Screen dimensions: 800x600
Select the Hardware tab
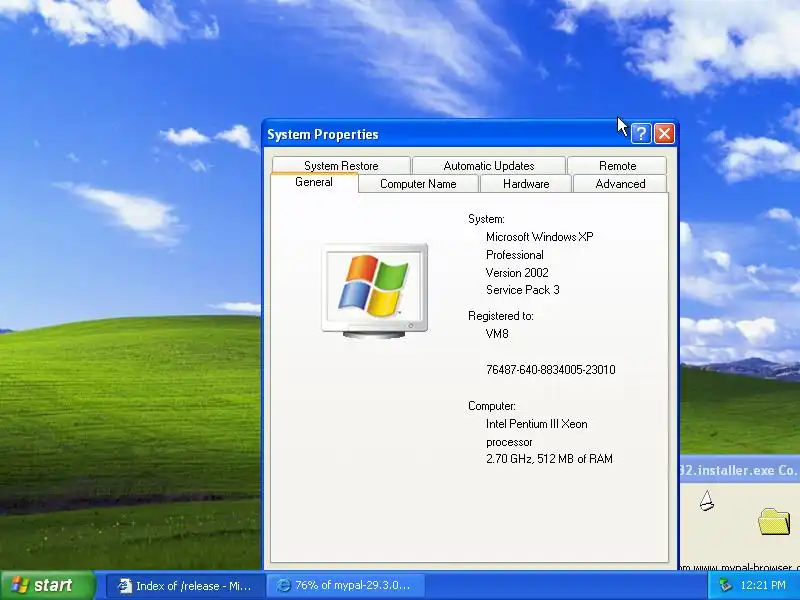click(526, 184)
